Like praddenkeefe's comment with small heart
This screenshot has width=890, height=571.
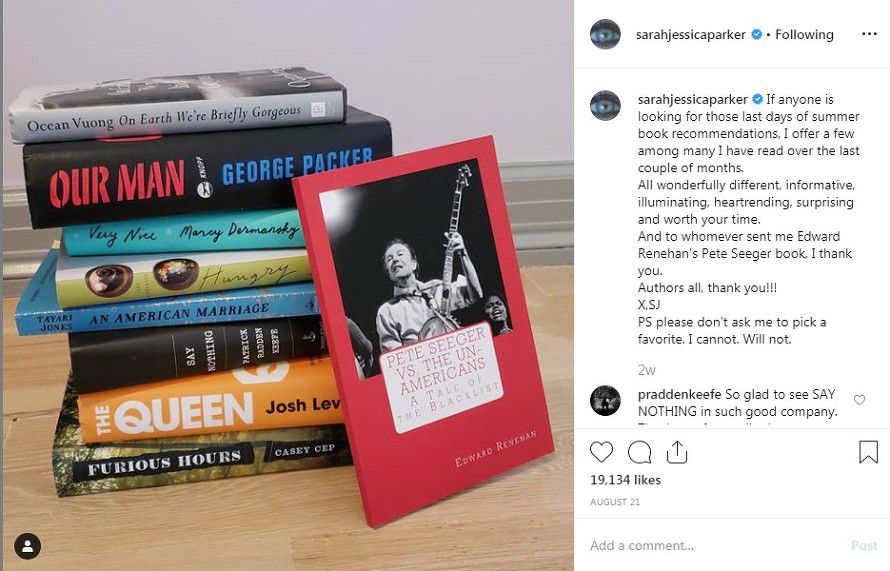pyautogui.click(x=859, y=400)
